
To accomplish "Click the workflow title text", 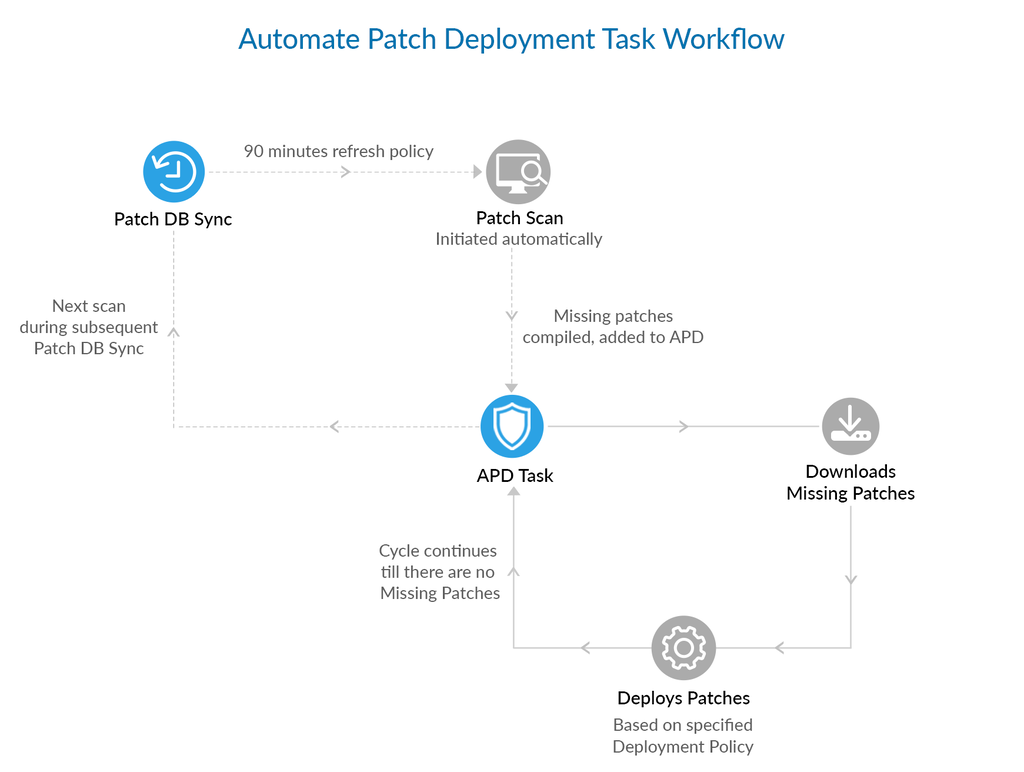I will pyautogui.click(x=511, y=39).
